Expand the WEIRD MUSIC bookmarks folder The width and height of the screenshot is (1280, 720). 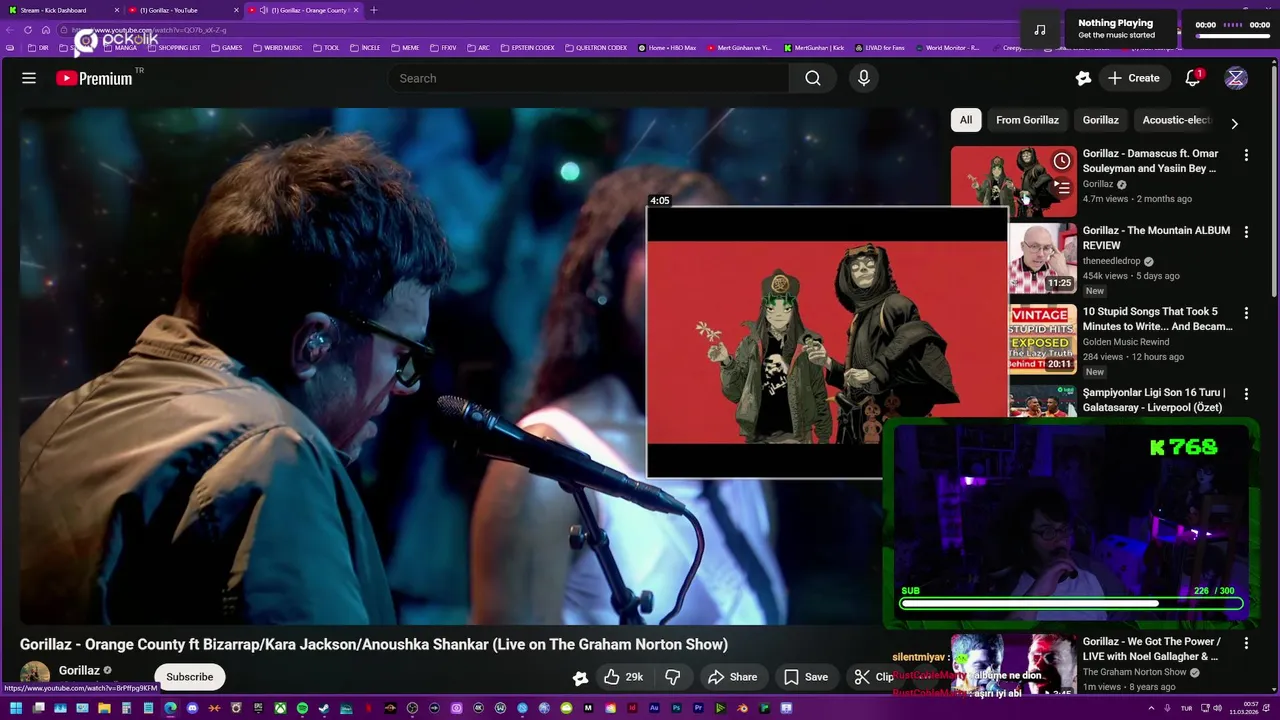(x=277, y=48)
